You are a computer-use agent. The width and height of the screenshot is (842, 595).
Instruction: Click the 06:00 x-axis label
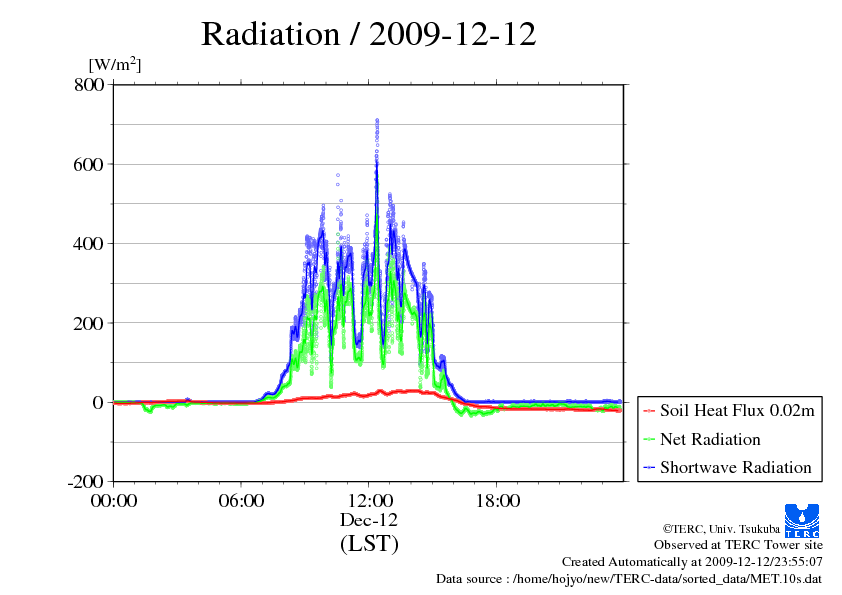pos(241,501)
